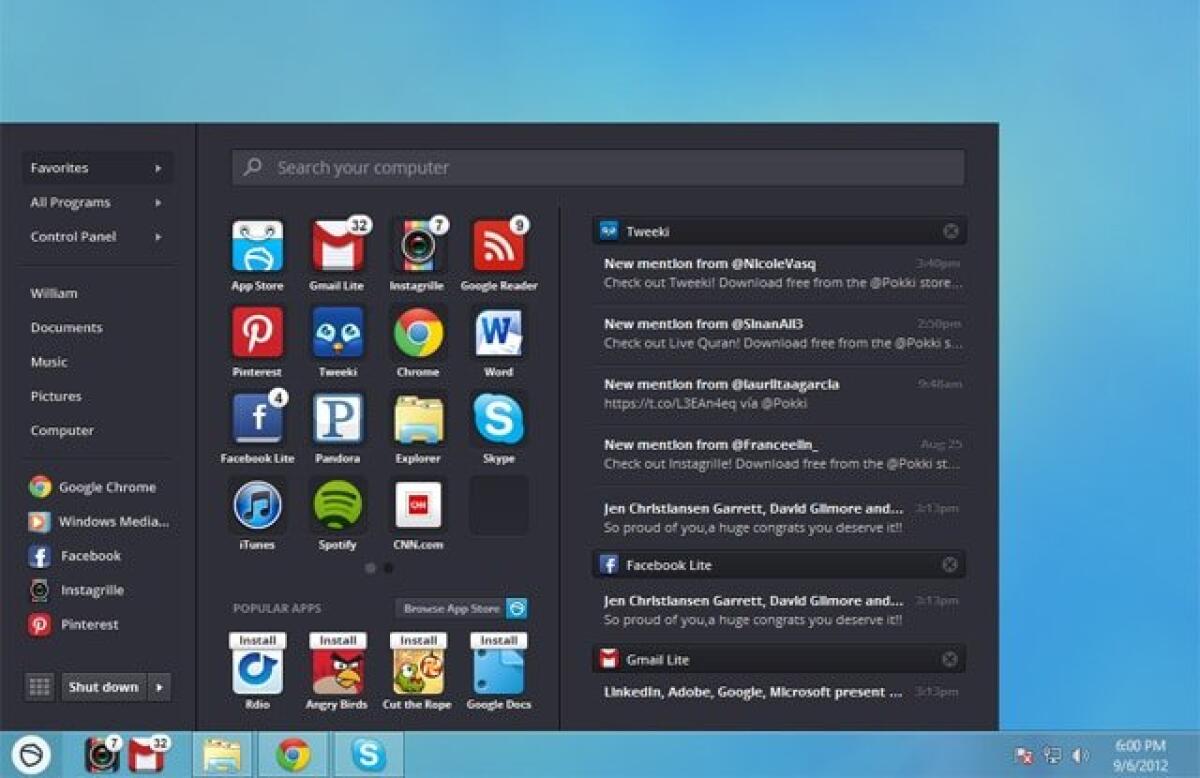Start Skype from the app grid
Image resolution: width=1200 pixels, height=778 pixels.
pos(498,418)
